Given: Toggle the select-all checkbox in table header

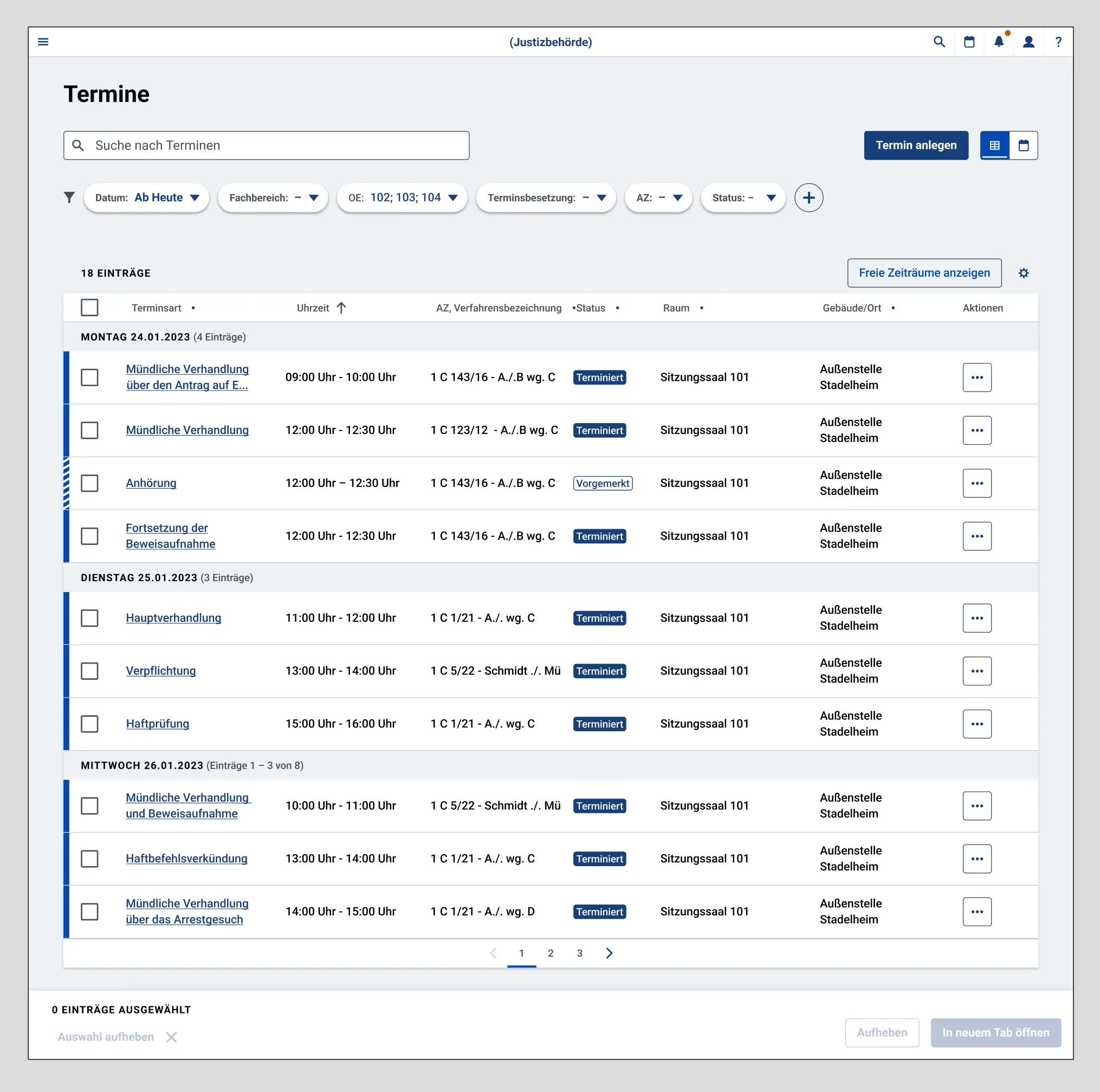Looking at the screenshot, I should 89,308.
